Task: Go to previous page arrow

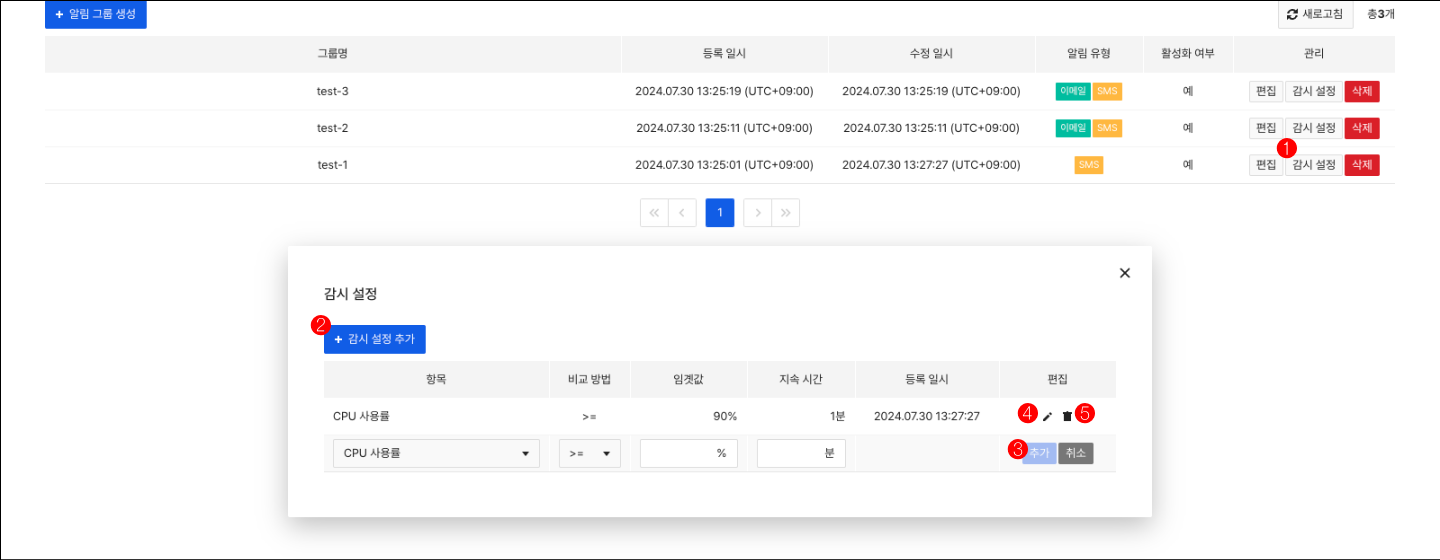Action: pyautogui.click(x=682, y=213)
